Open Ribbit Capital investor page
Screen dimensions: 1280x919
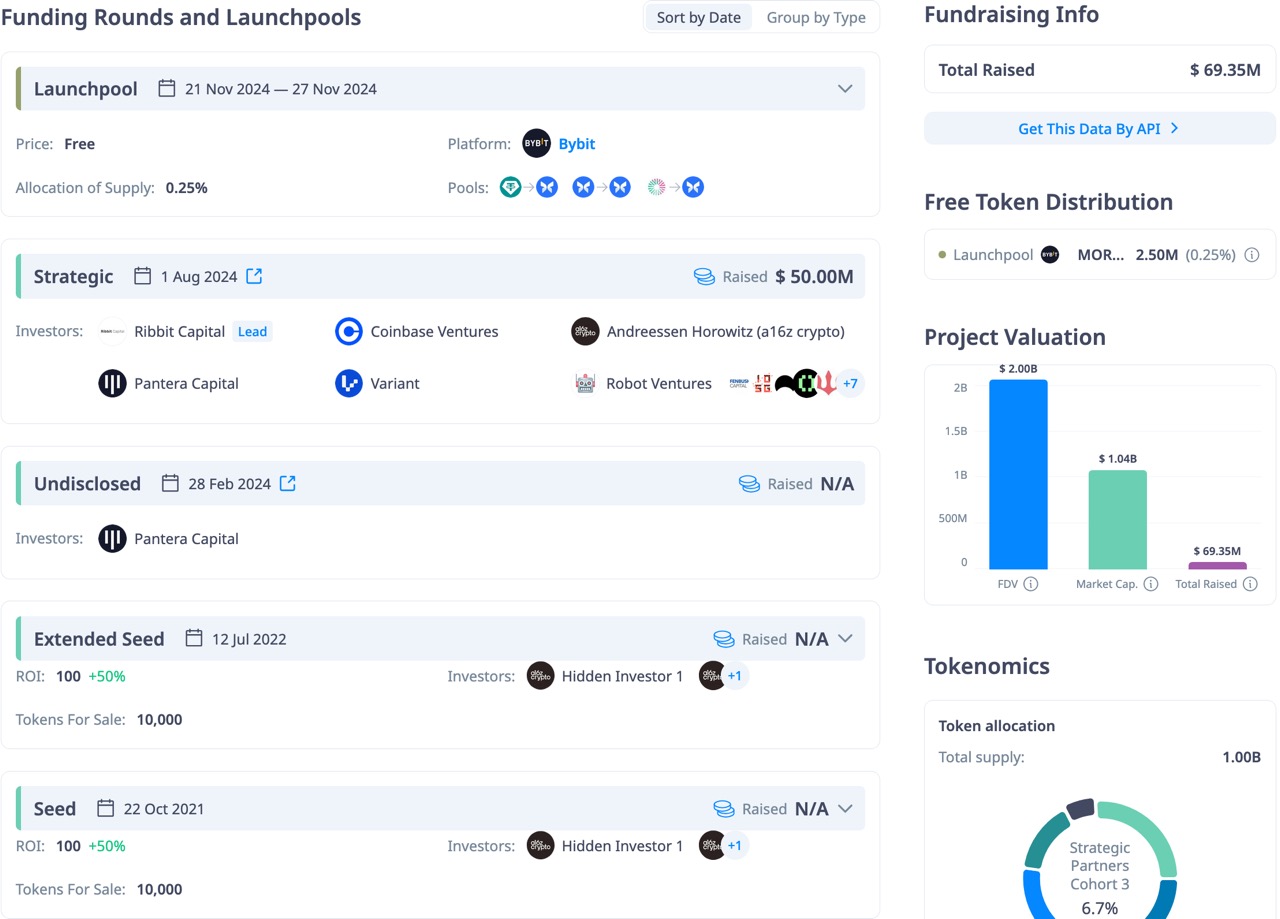point(179,332)
